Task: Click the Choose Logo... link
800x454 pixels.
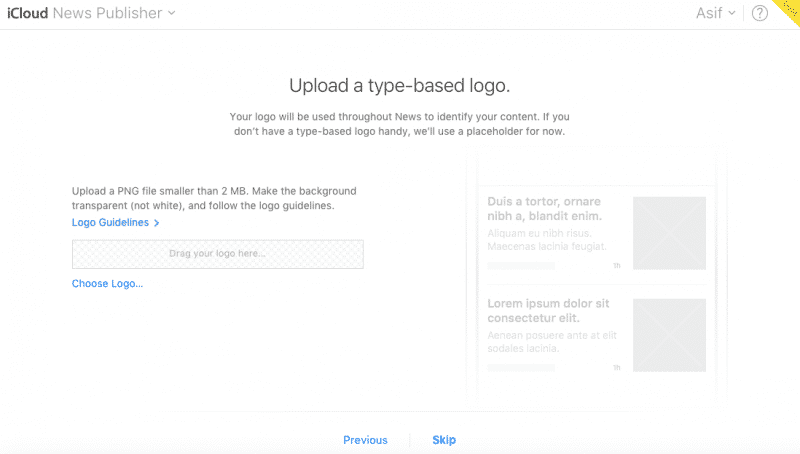Action: [x=107, y=284]
